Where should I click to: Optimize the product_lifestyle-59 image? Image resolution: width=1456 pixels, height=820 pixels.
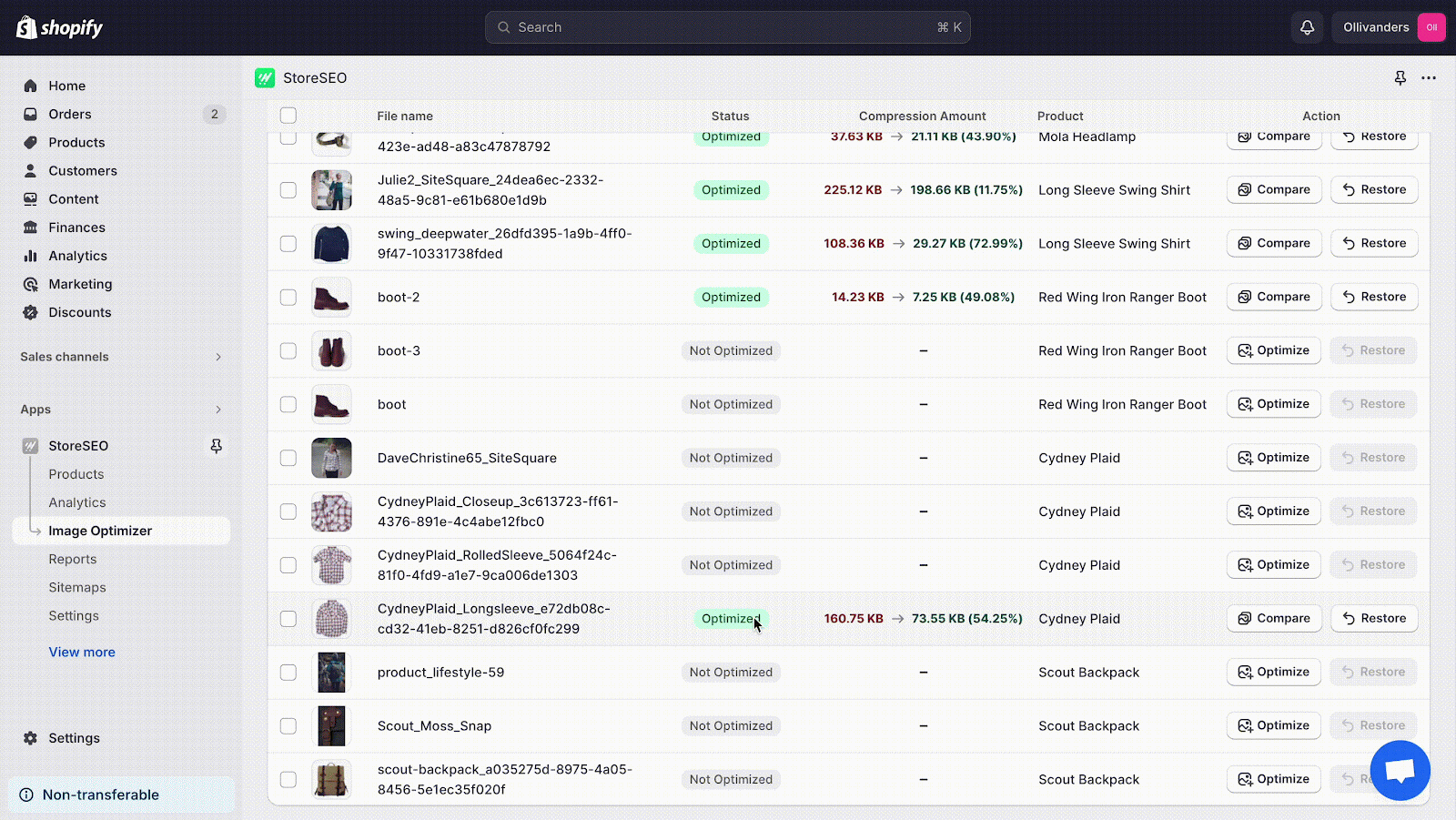tap(1274, 672)
